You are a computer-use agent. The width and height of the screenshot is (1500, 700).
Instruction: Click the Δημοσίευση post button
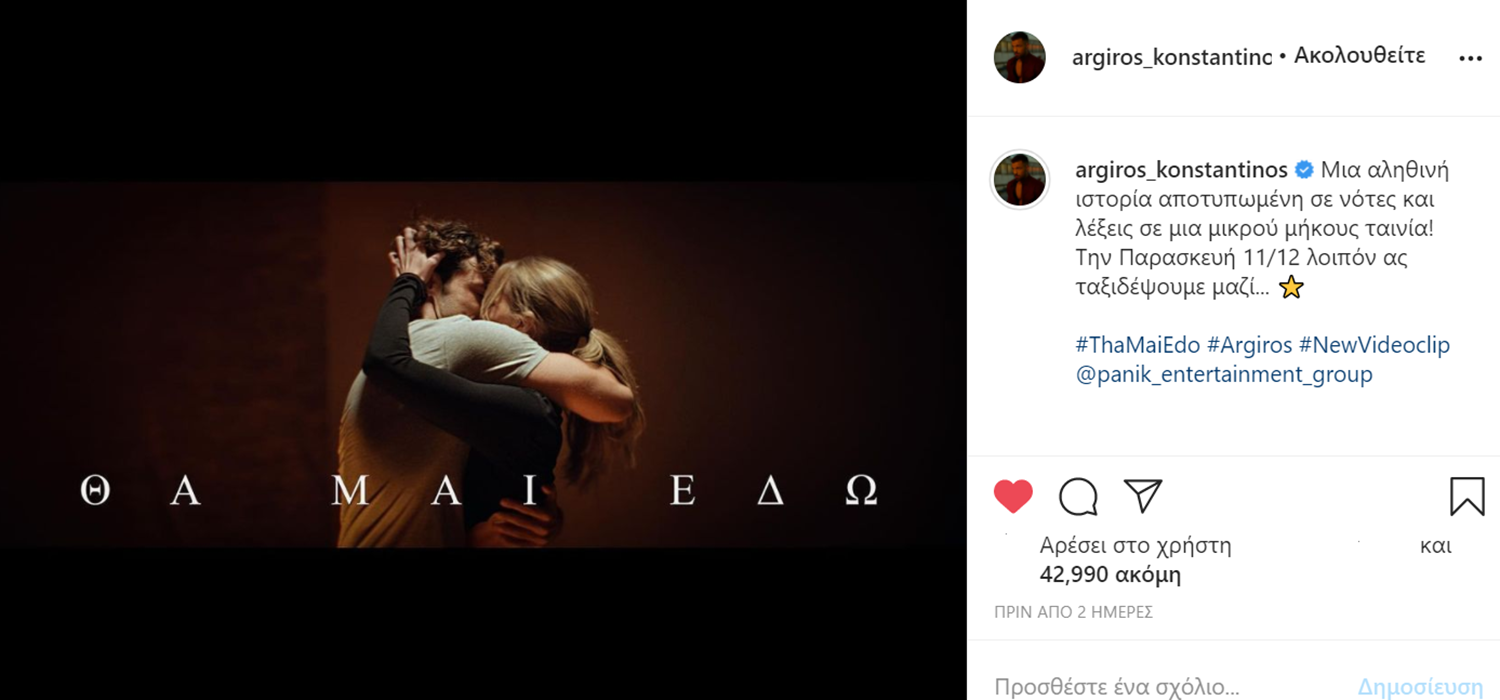point(1420,687)
